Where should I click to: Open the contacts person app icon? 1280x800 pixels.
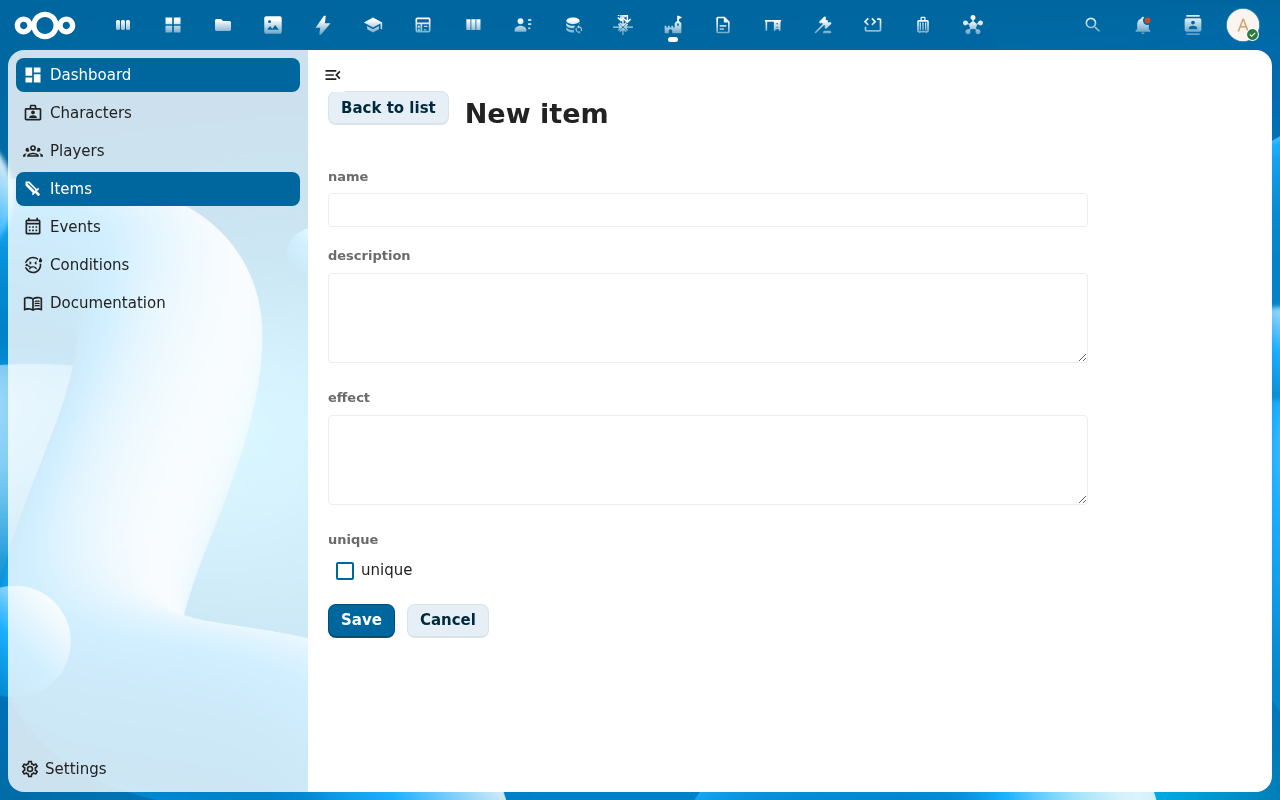click(x=523, y=25)
